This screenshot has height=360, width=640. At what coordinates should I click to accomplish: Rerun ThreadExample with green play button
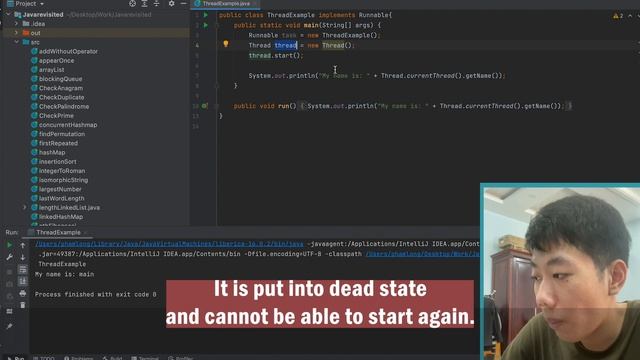point(9,245)
